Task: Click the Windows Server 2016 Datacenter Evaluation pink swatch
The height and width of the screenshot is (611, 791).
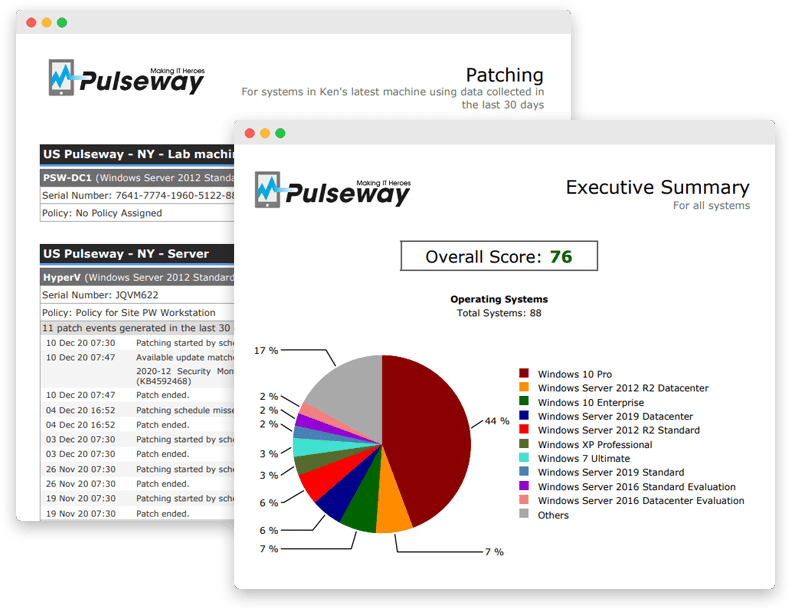Action: (524, 500)
